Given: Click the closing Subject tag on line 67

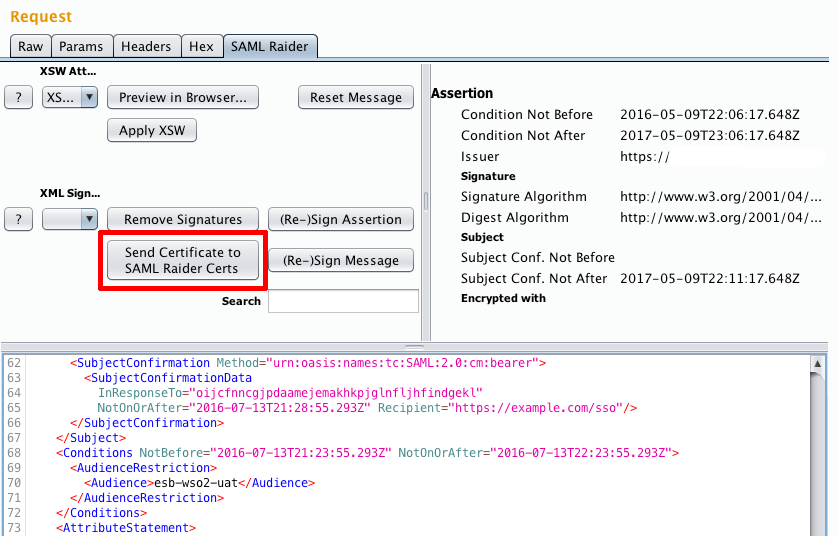Looking at the screenshot, I should (91, 438).
